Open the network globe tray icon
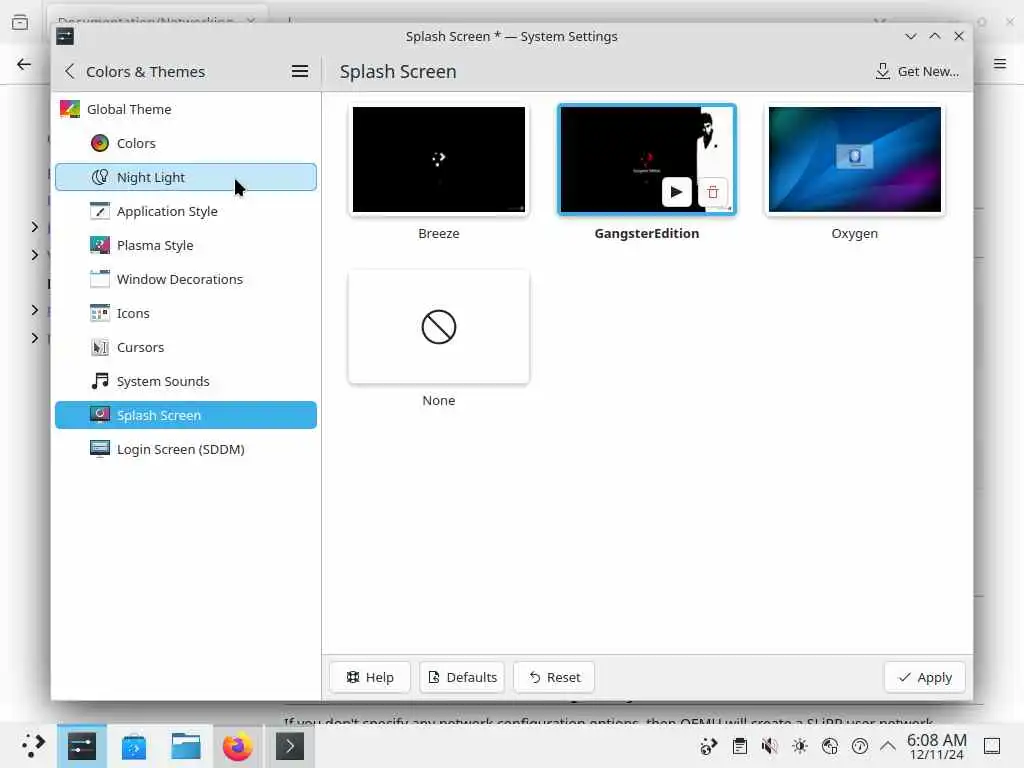Image resolution: width=1024 pixels, height=768 pixels. coord(709,746)
